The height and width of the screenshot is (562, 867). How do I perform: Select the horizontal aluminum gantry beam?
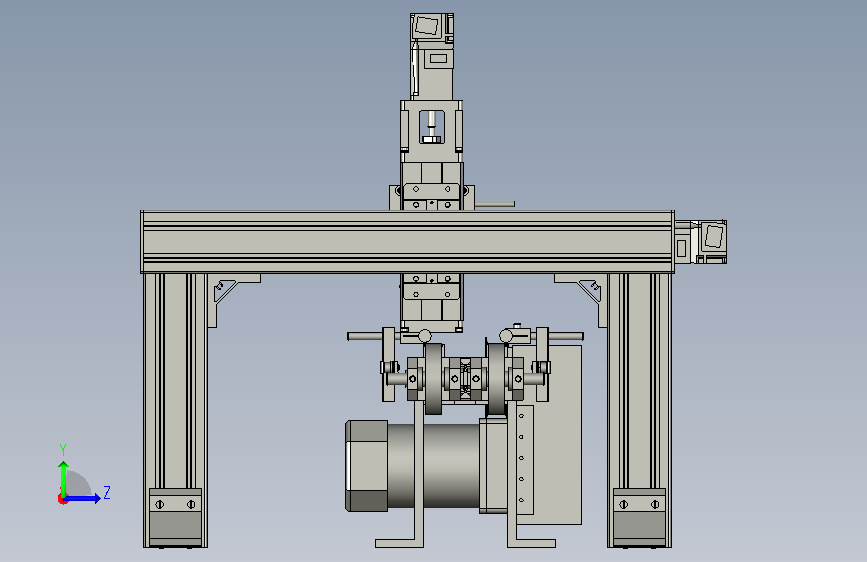[x=408, y=242]
